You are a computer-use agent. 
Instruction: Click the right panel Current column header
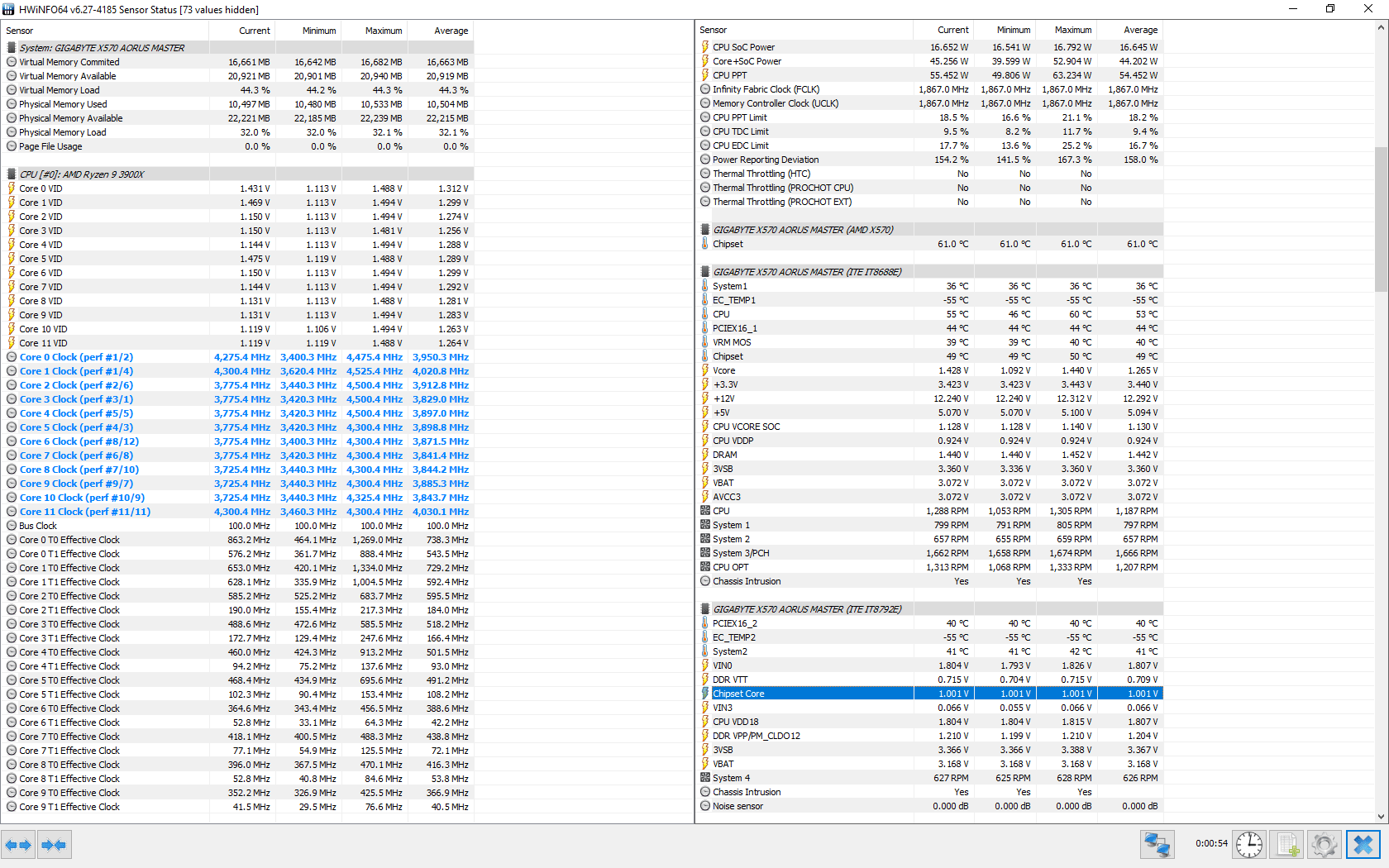click(x=944, y=30)
